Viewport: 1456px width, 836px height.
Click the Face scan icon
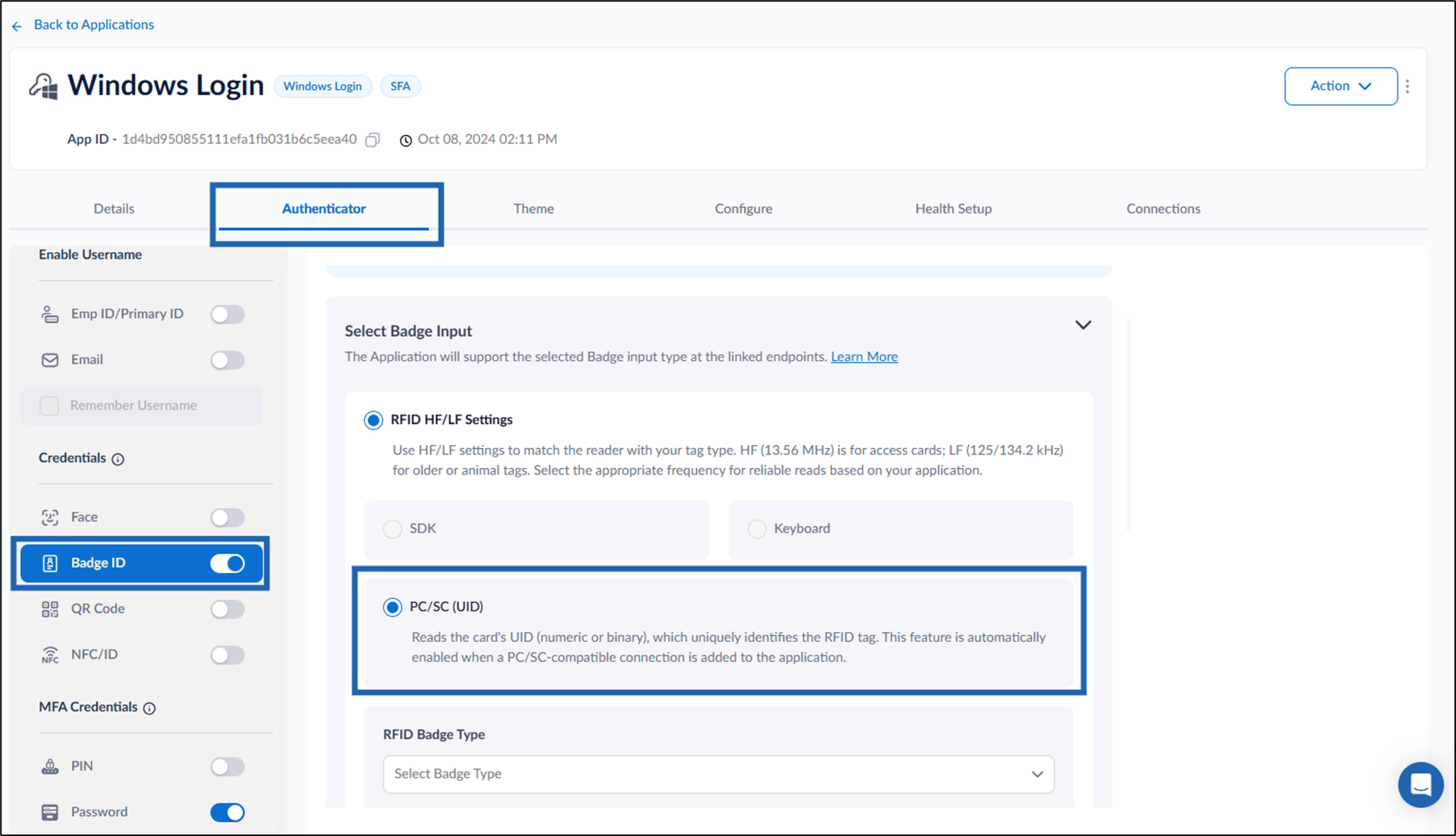click(50, 517)
